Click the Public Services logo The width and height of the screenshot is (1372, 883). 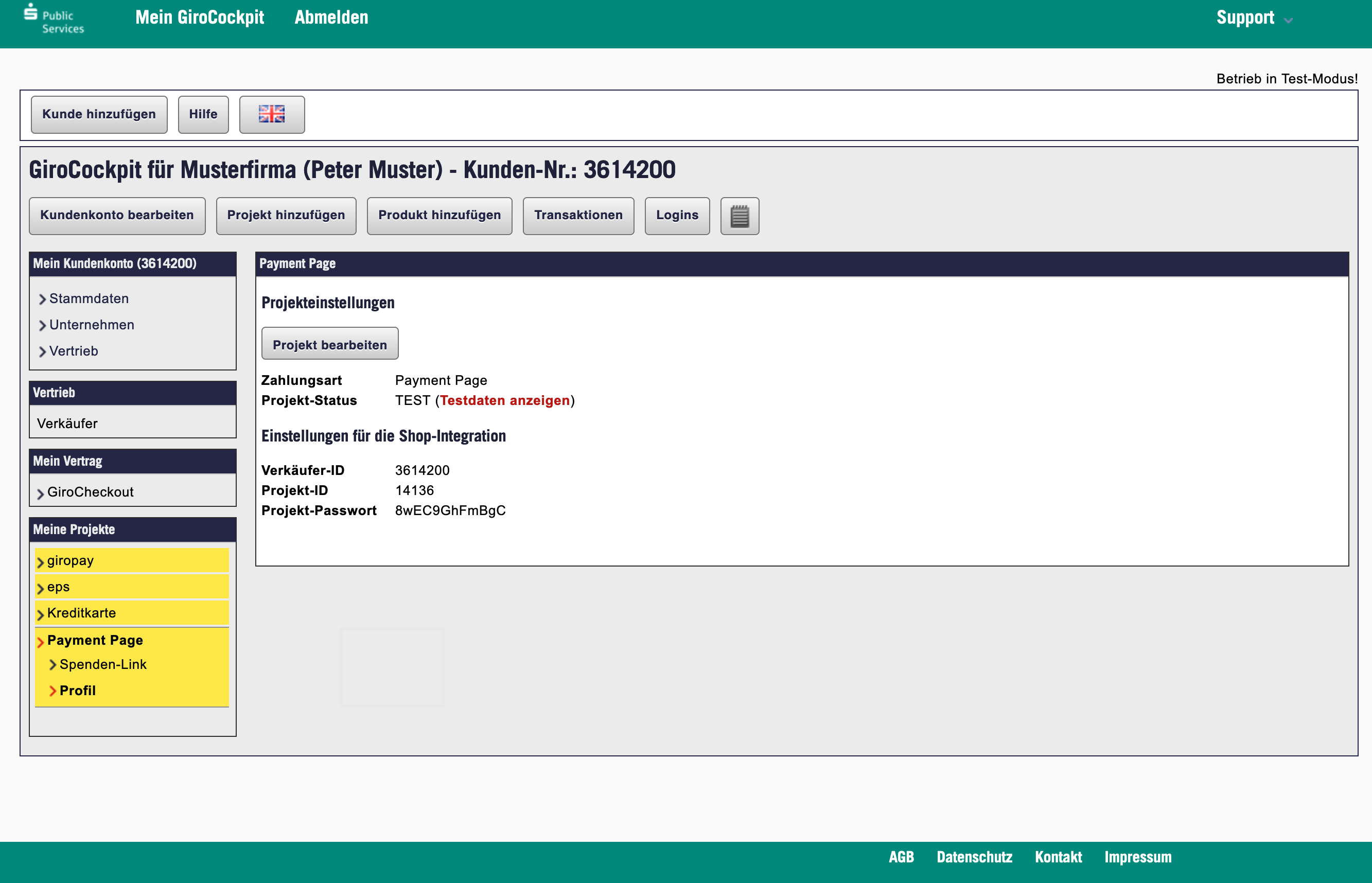coord(54,19)
